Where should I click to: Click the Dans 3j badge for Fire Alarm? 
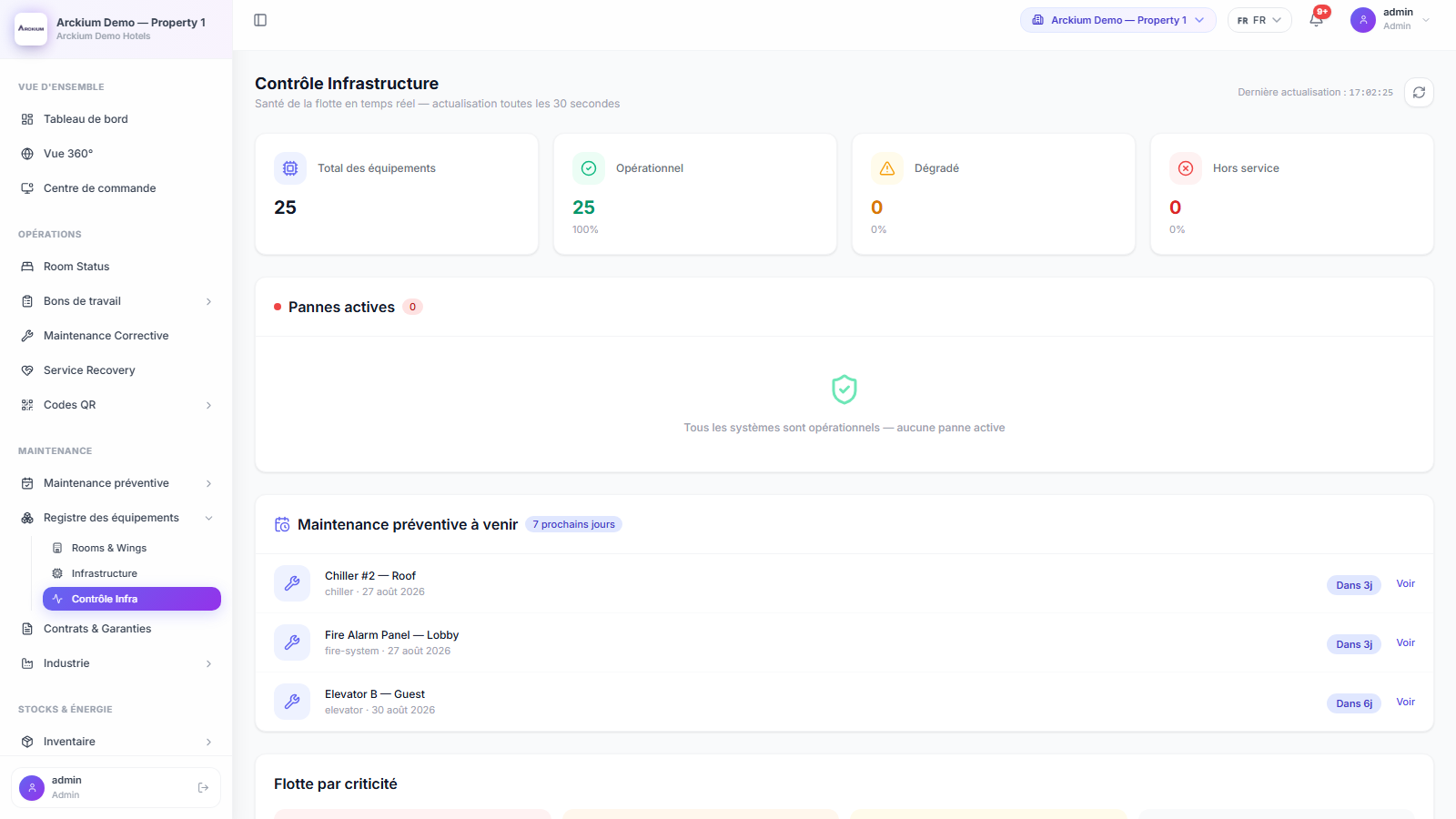point(1354,644)
